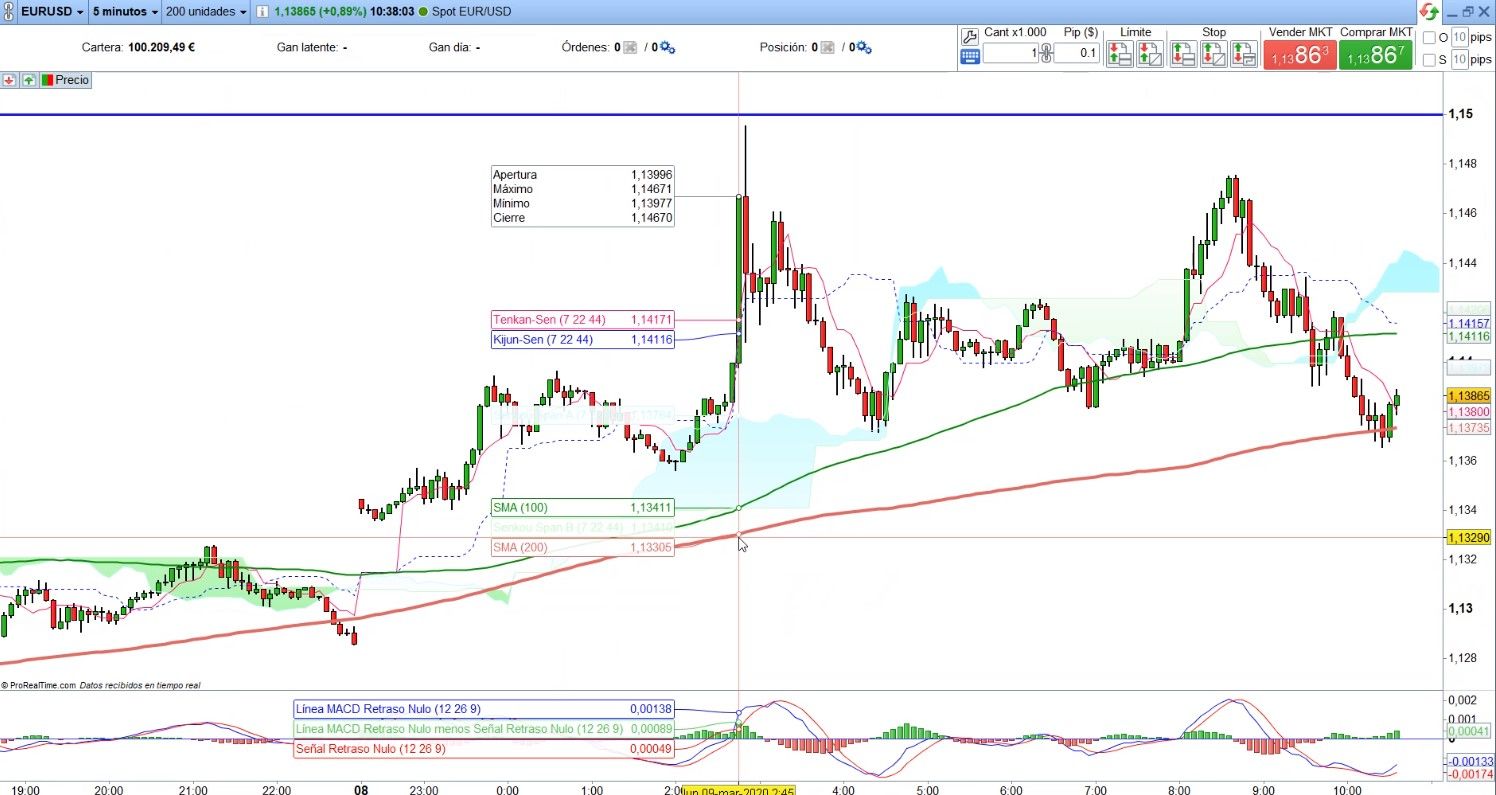1496x795 pixels.
Task: Open the Órdenes gear settings icon
Action: [x=667, y=47]
